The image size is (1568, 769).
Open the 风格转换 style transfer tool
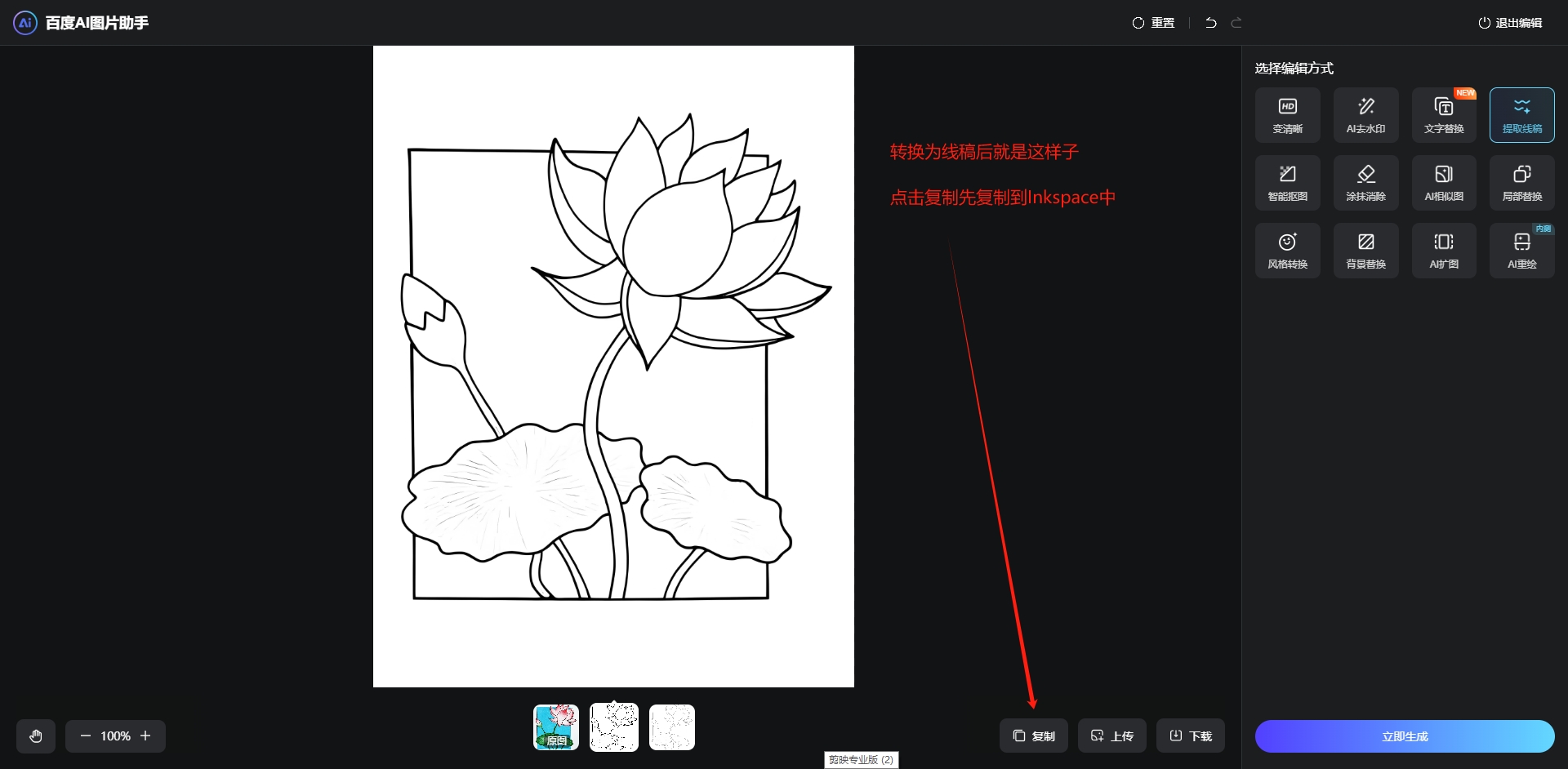click(1287, 251)
